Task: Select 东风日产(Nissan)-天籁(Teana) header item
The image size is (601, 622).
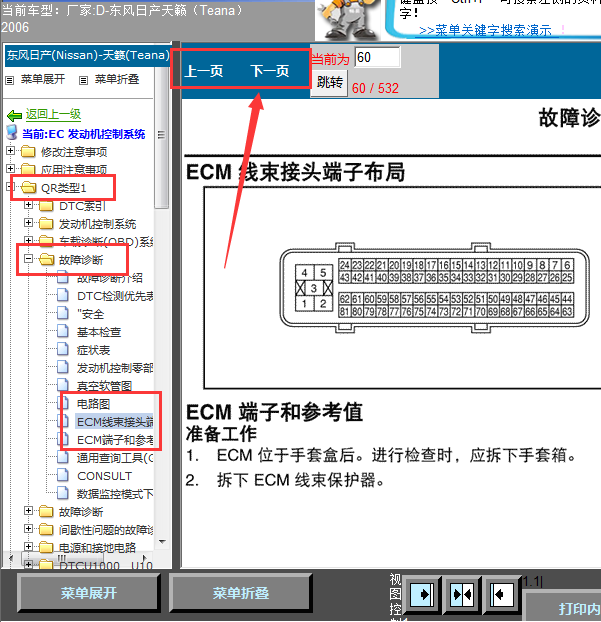Action: coord(88,55)
